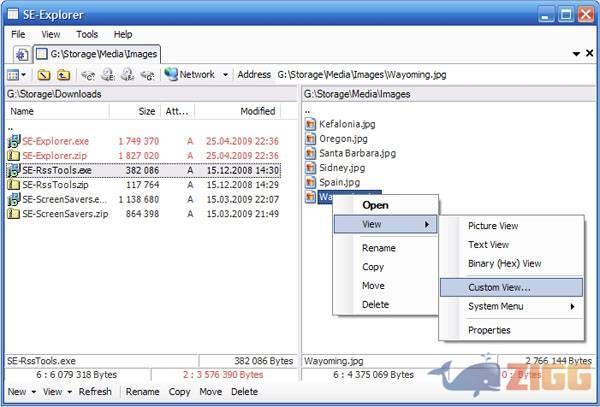The height and width of the screenshot is (407, 600).
Task: Open drive C: from the toolbar
Action: point(89,74)
